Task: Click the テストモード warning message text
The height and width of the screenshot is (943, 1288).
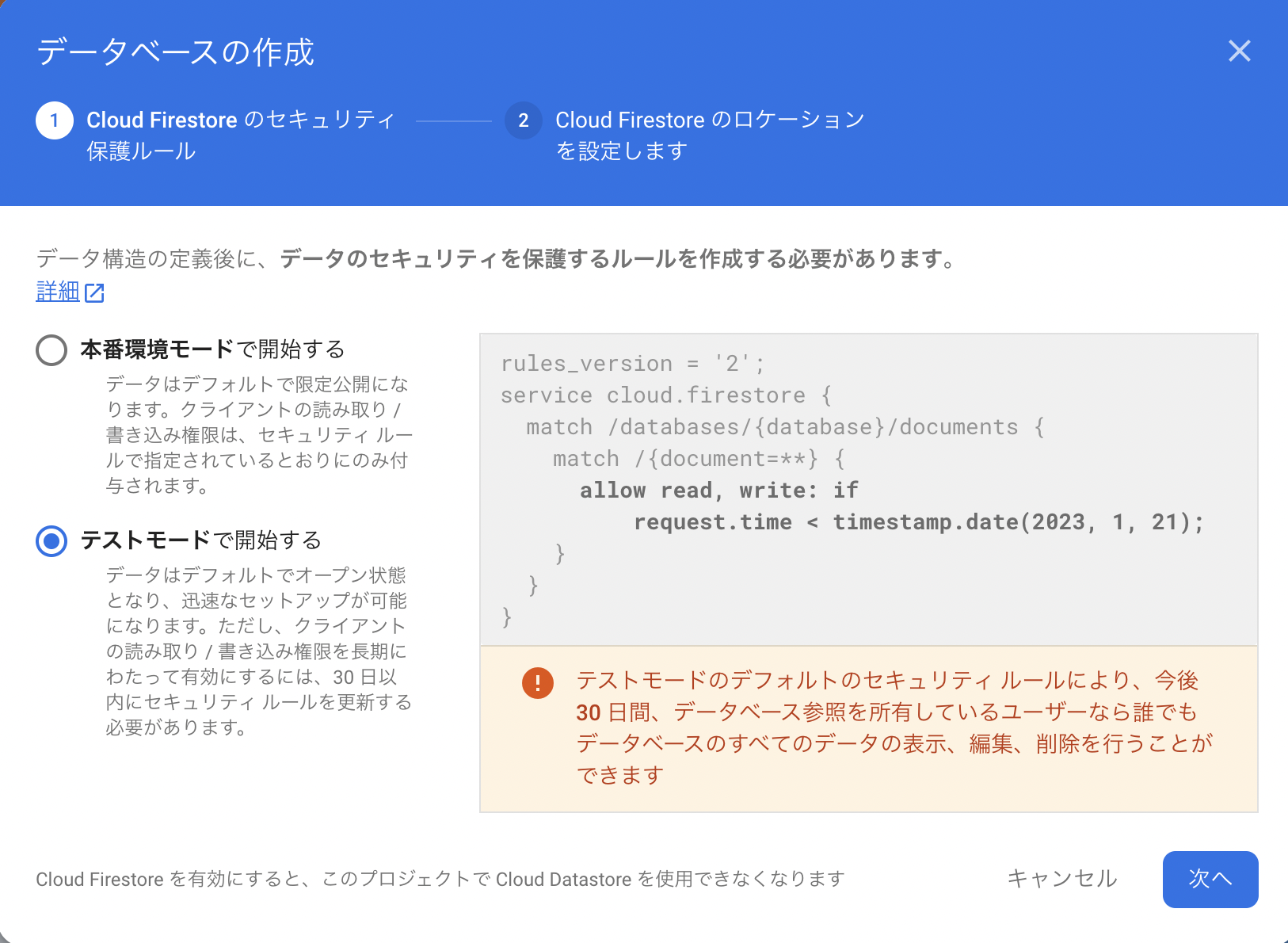Action: [x=894, y=727]
